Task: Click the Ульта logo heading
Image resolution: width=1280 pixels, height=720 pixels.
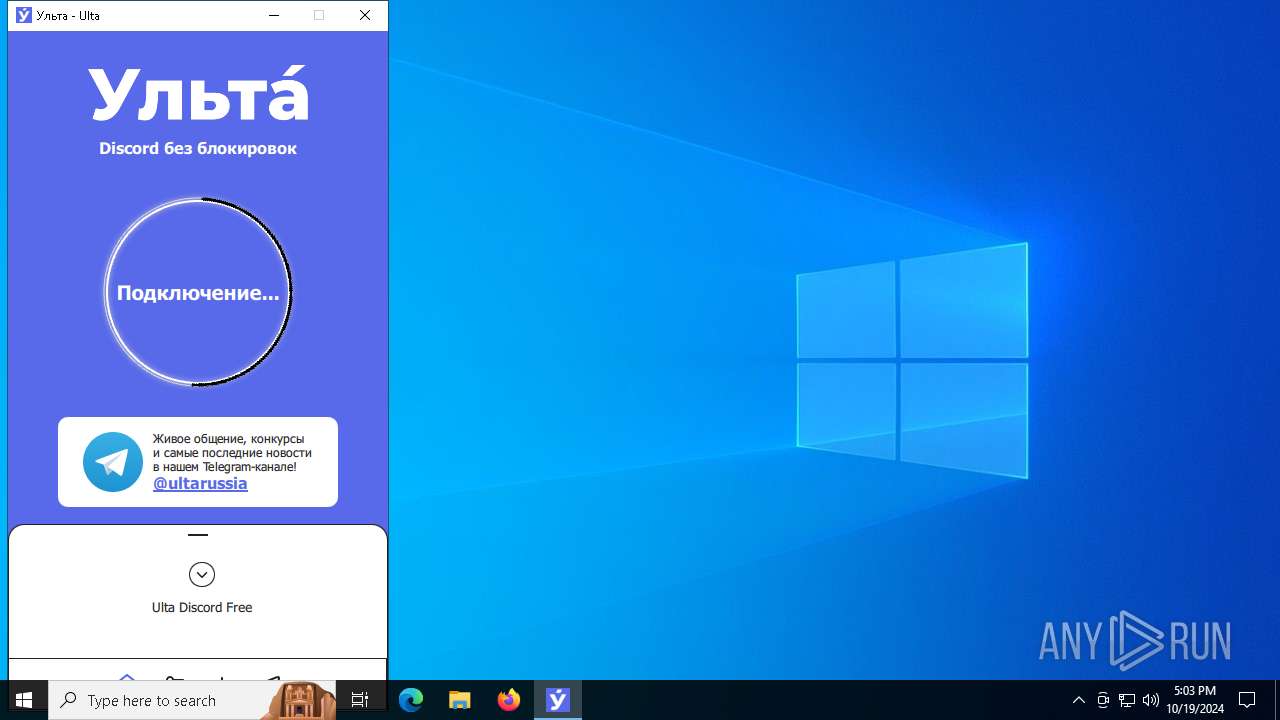Action: tap(198, 94)
